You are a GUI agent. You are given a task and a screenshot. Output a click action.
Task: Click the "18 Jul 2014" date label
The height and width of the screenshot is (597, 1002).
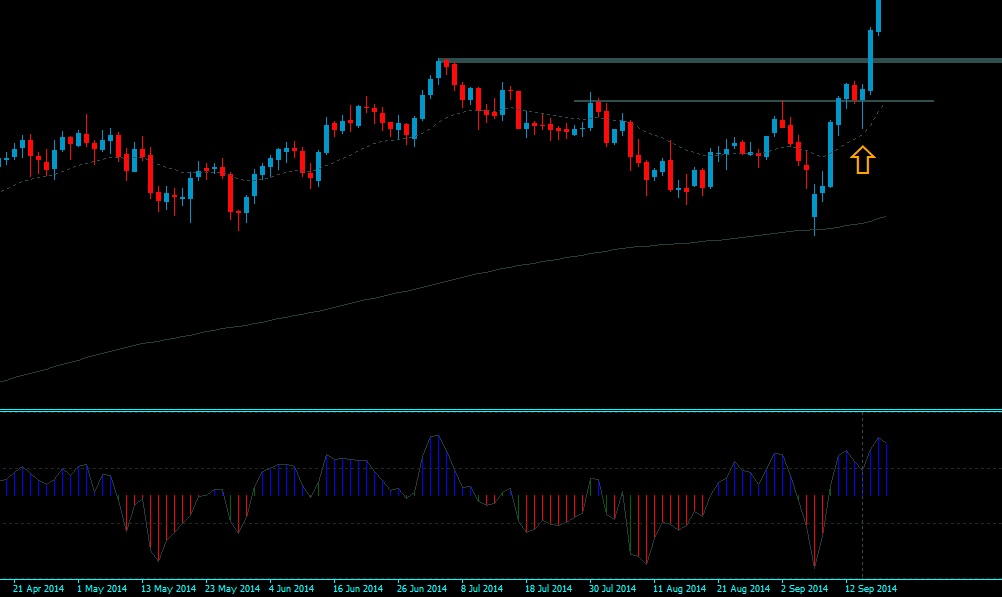[x=548, y=588]
